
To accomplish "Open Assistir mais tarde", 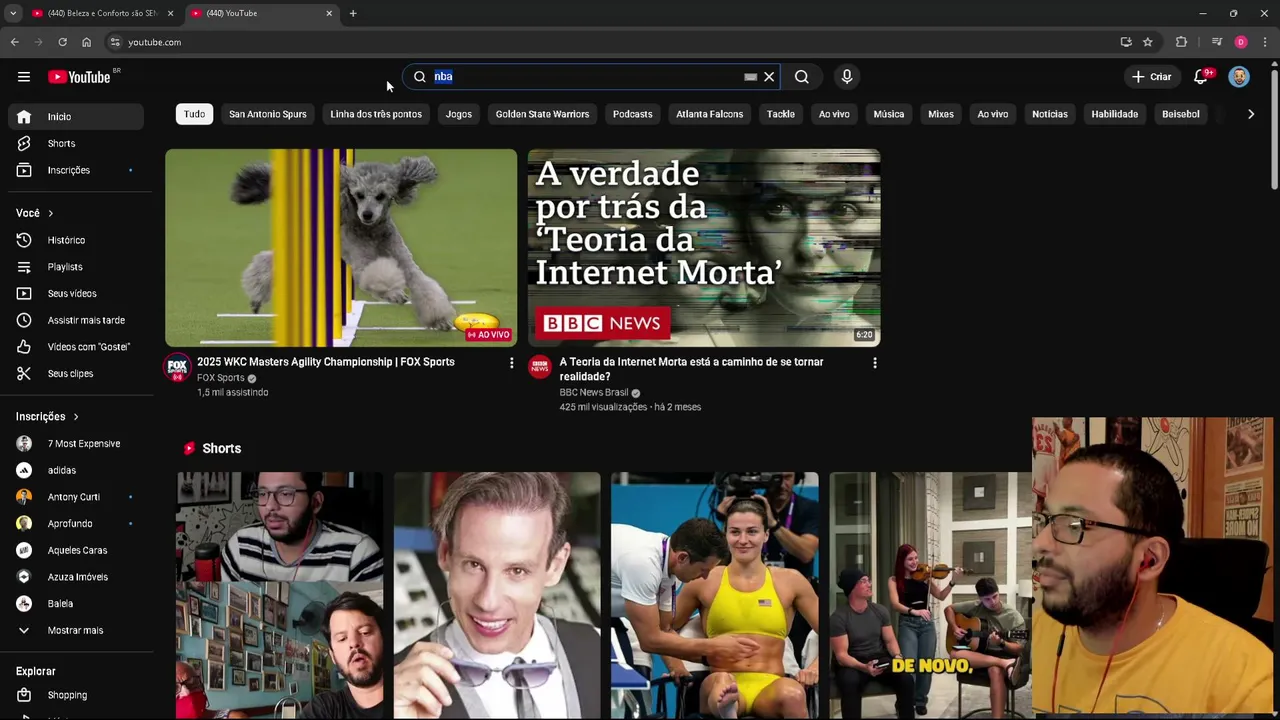I will coord(76,320).
